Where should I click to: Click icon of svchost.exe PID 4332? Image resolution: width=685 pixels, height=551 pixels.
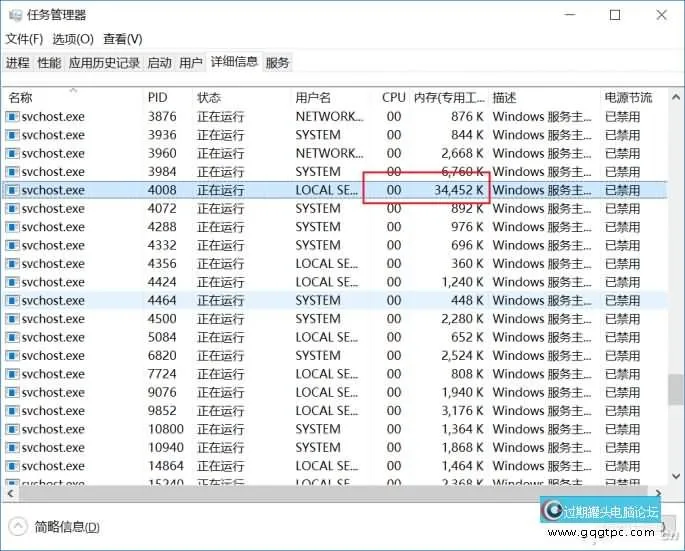pos(12,245)
